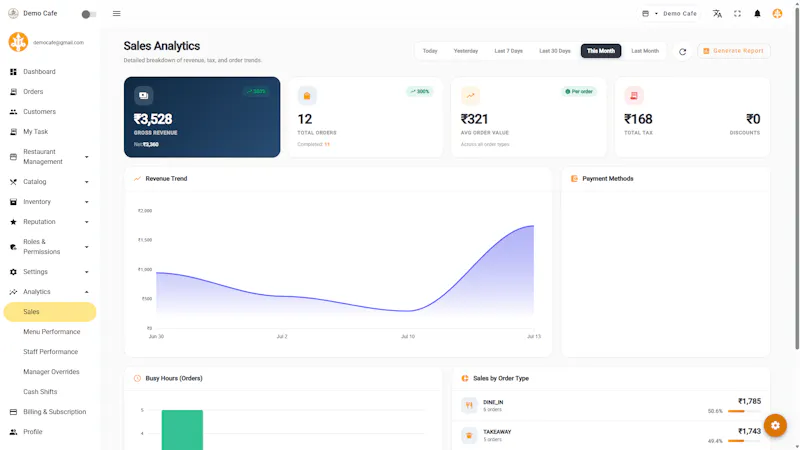Expand the Catalog submenu arrow
Screen dimensions: 800x450
86,182
